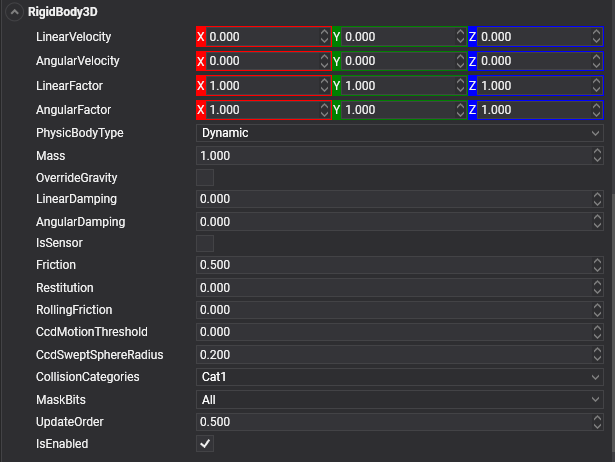Click the LinearFactor Z stepper arrows
The height and width of the screenshot is (462, 615).
click(597, 85)
